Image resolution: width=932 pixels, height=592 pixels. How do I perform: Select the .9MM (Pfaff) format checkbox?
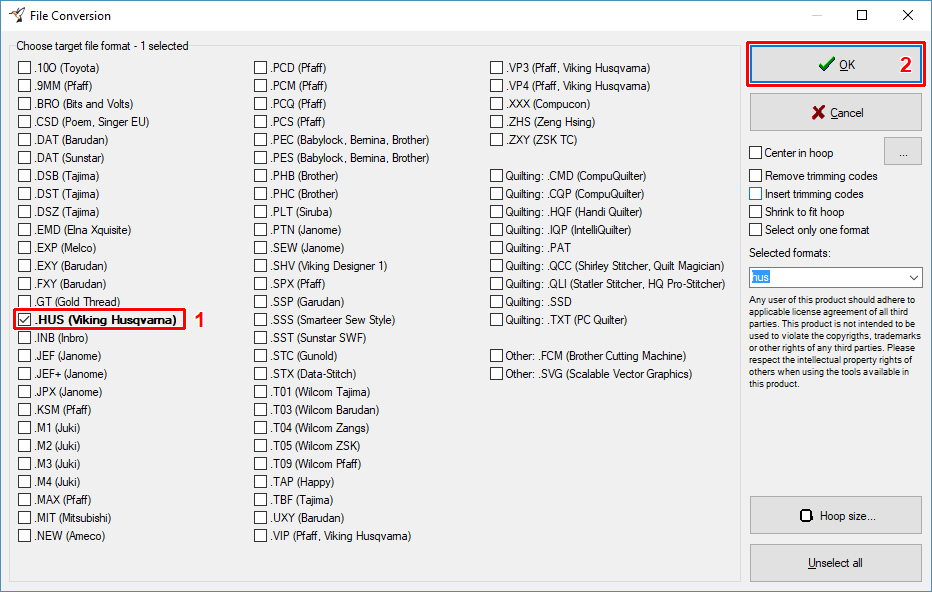(24, 86)
